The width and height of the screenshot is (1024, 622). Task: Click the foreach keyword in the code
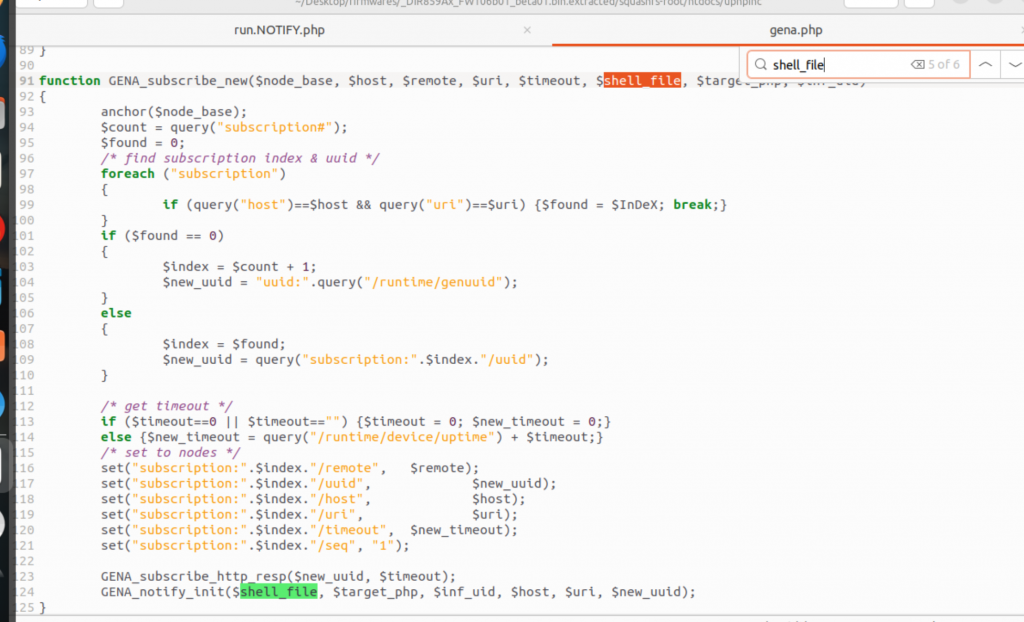(x=127, y=174)
